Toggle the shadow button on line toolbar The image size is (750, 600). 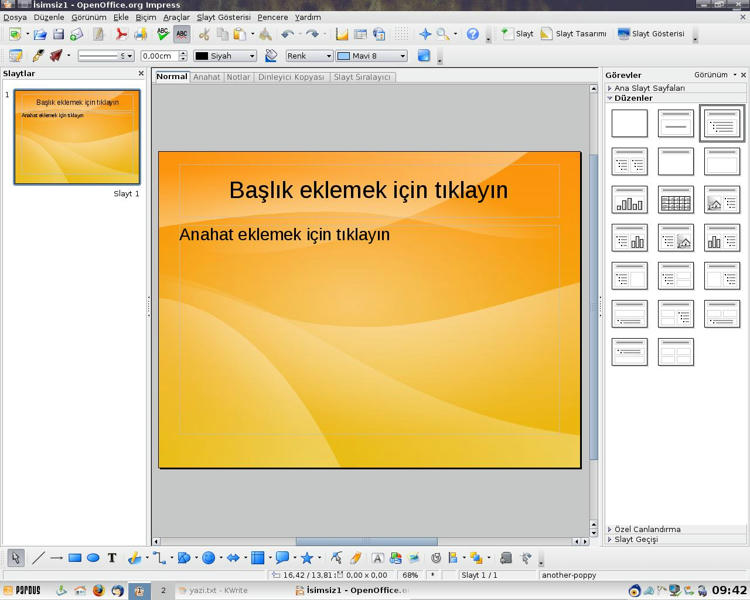tap(424, 56)
